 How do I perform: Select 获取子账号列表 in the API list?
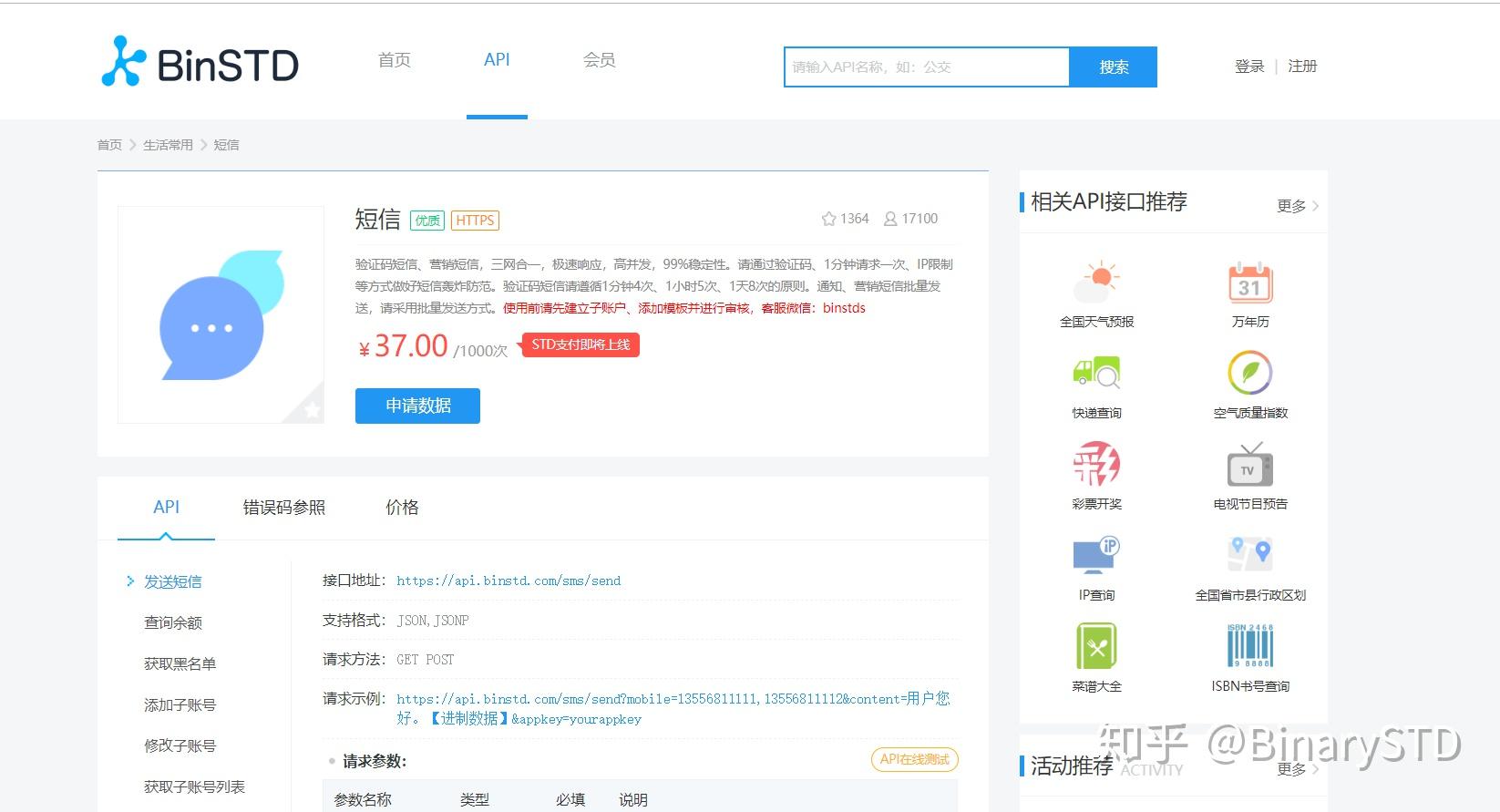(194, 786)
